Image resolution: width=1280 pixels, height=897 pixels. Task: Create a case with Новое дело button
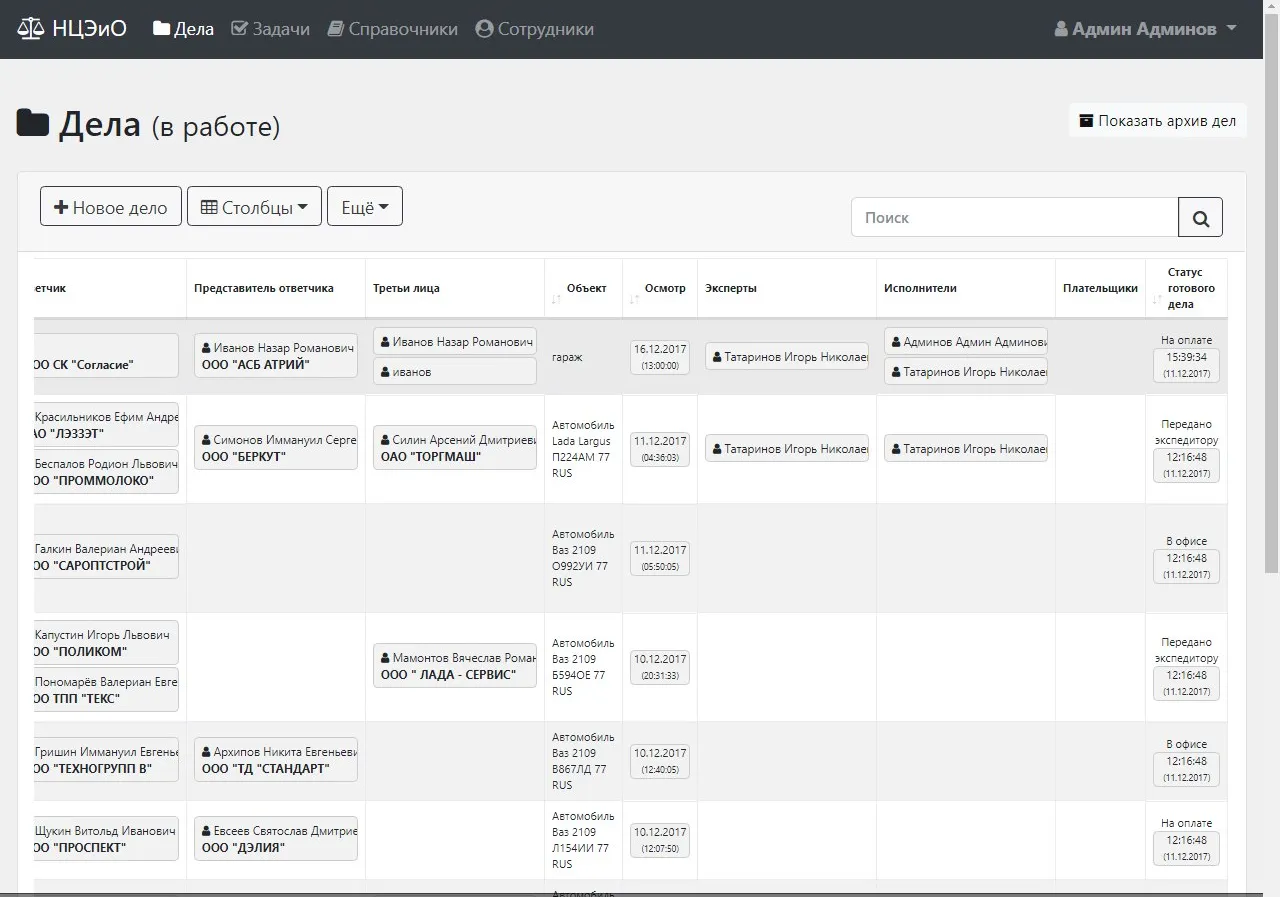111,207
